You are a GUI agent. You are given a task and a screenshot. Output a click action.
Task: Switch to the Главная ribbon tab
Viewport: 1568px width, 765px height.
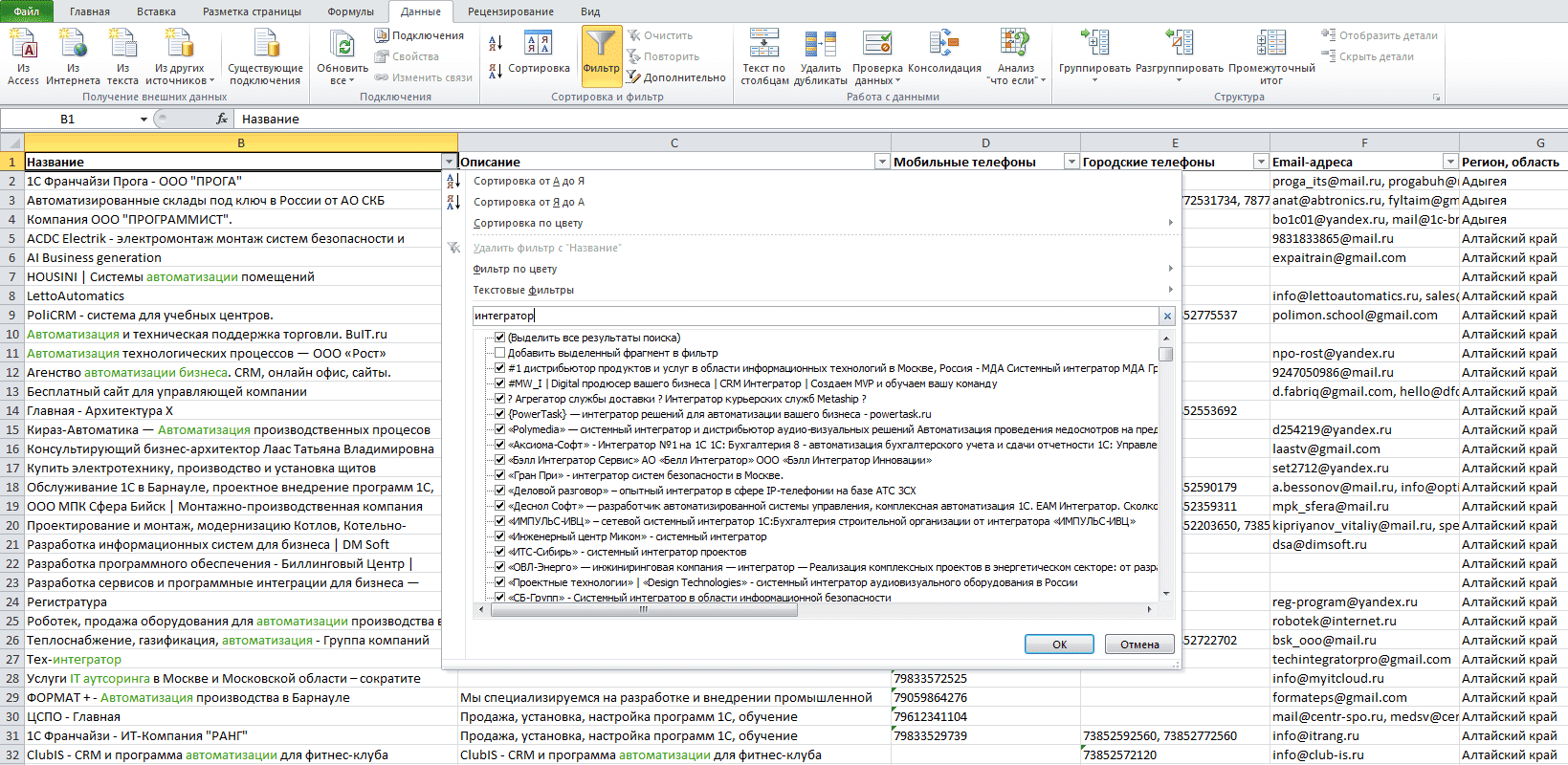tap(90, 11)
